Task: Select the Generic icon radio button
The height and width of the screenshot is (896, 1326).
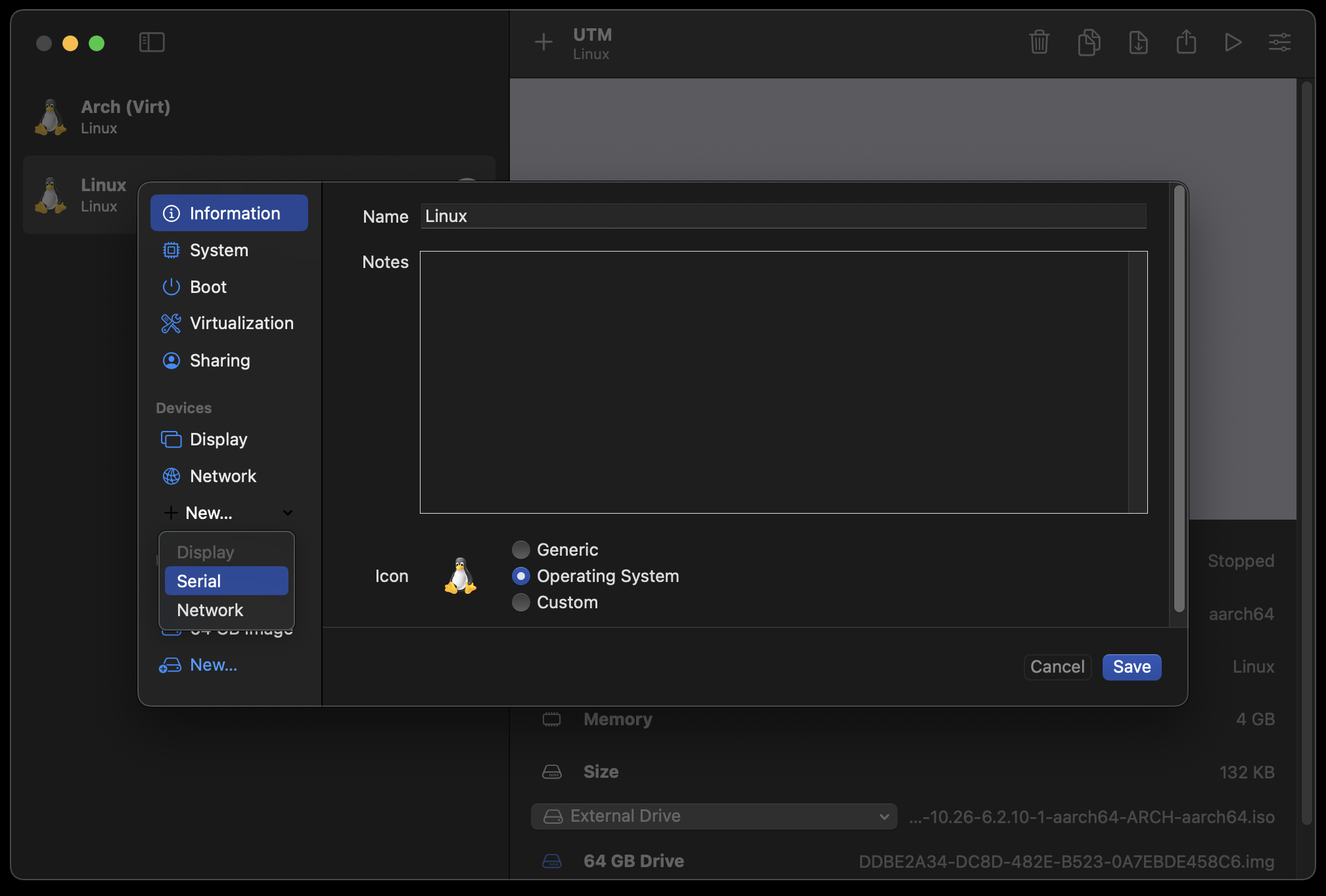Action: click(x=520, y=549)
